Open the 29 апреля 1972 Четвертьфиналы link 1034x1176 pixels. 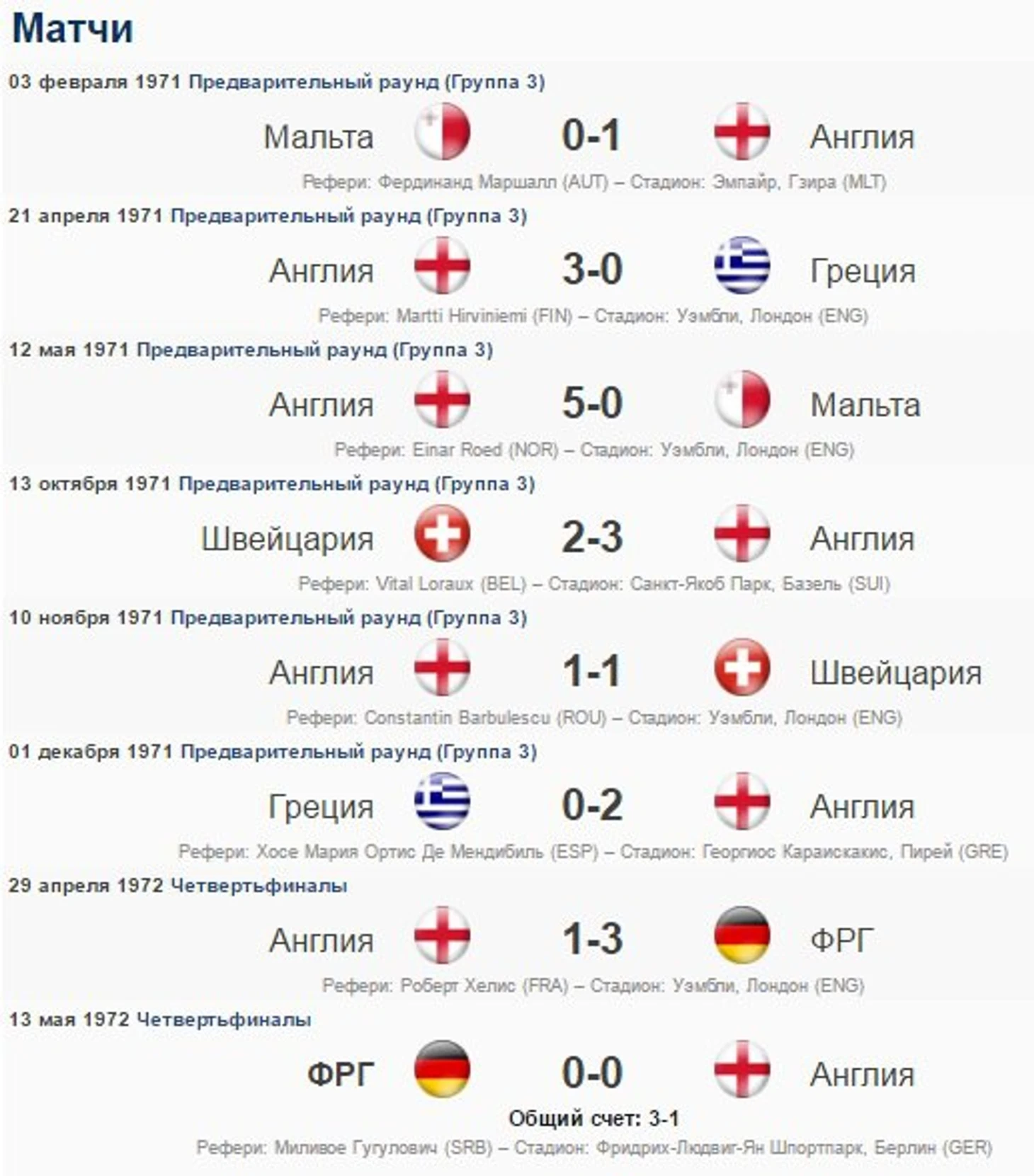pos(259,886)
